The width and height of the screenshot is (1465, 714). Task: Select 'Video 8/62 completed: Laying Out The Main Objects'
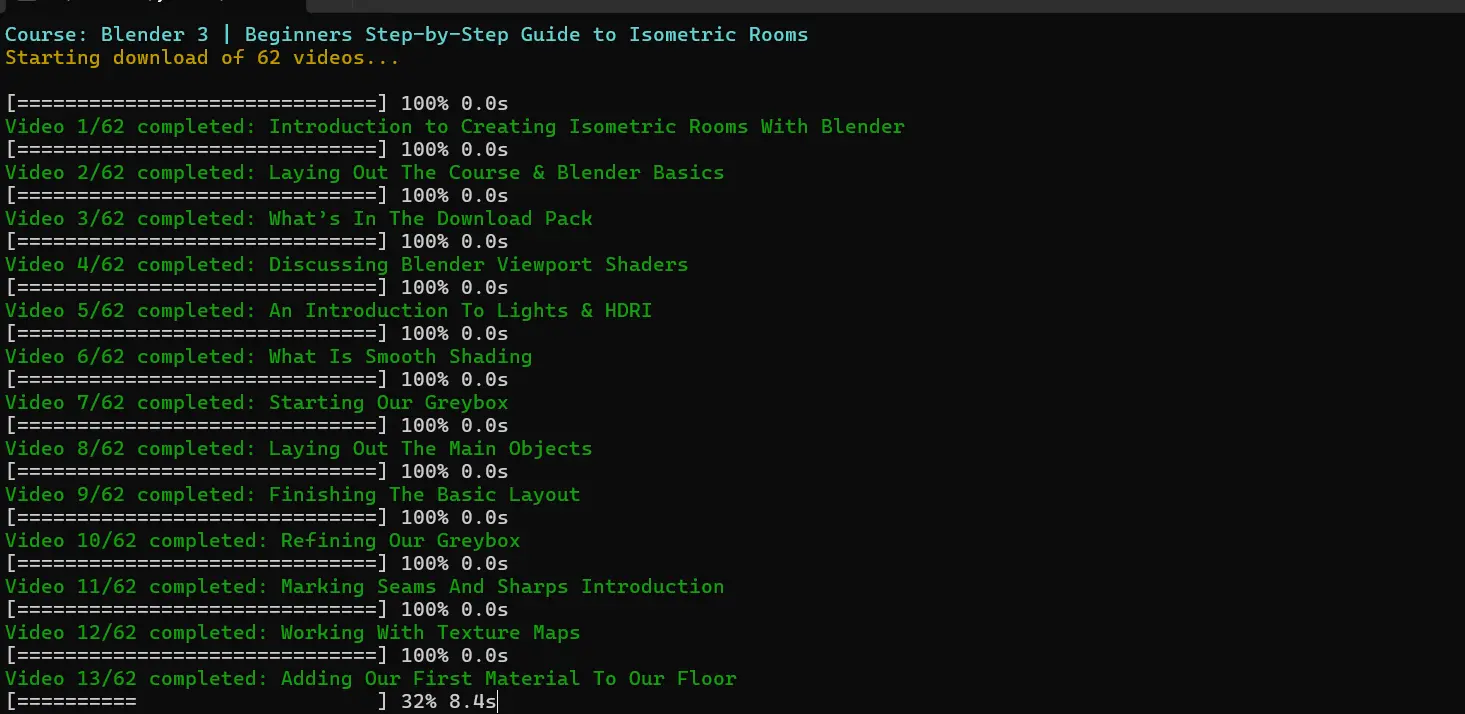(298, 449)
